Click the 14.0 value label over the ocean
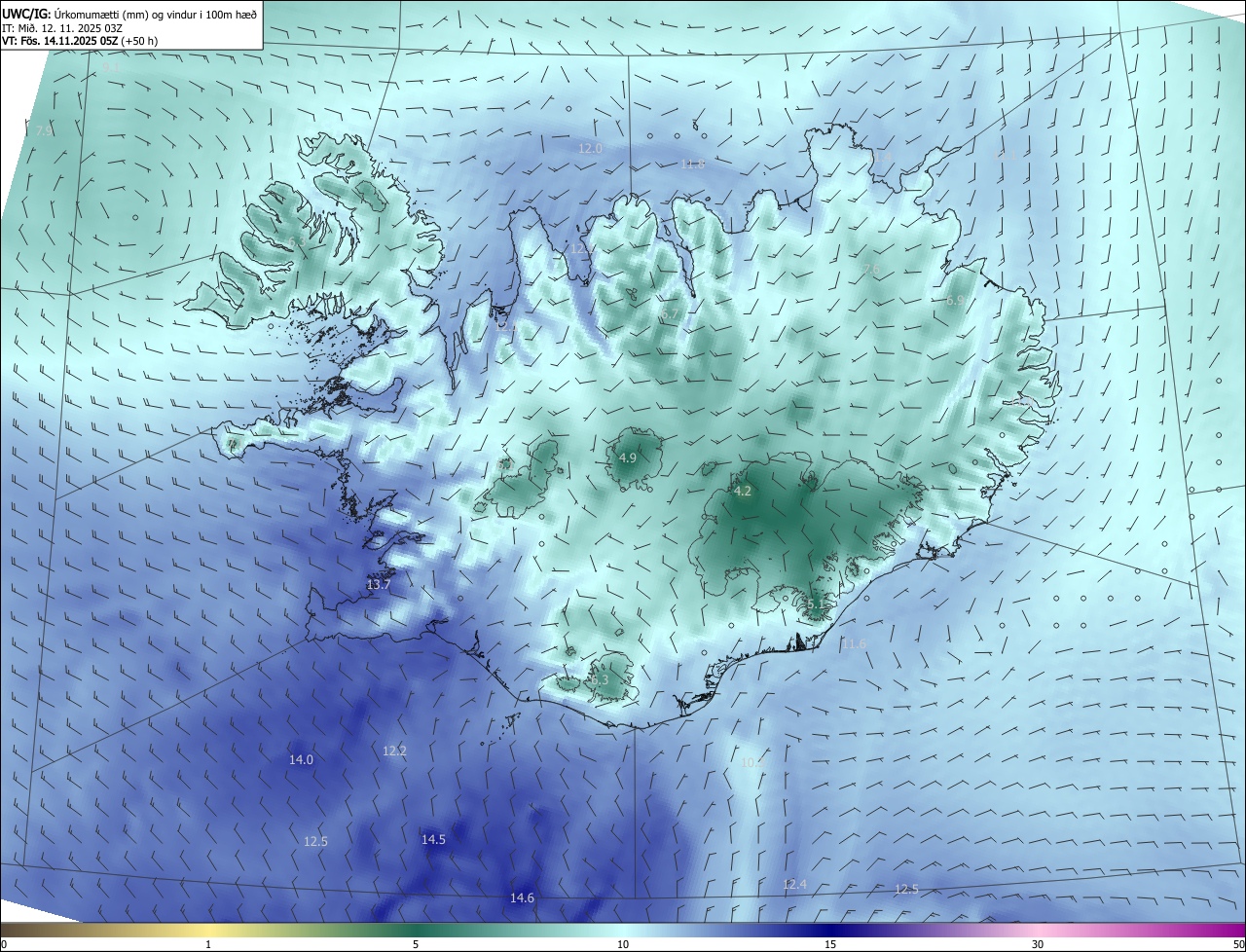The image size is (1246, 952). (x=301, y=760)
